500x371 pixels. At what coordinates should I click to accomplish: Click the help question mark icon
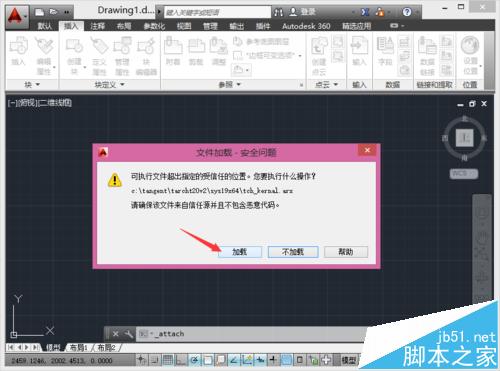(x=406, y=12)
